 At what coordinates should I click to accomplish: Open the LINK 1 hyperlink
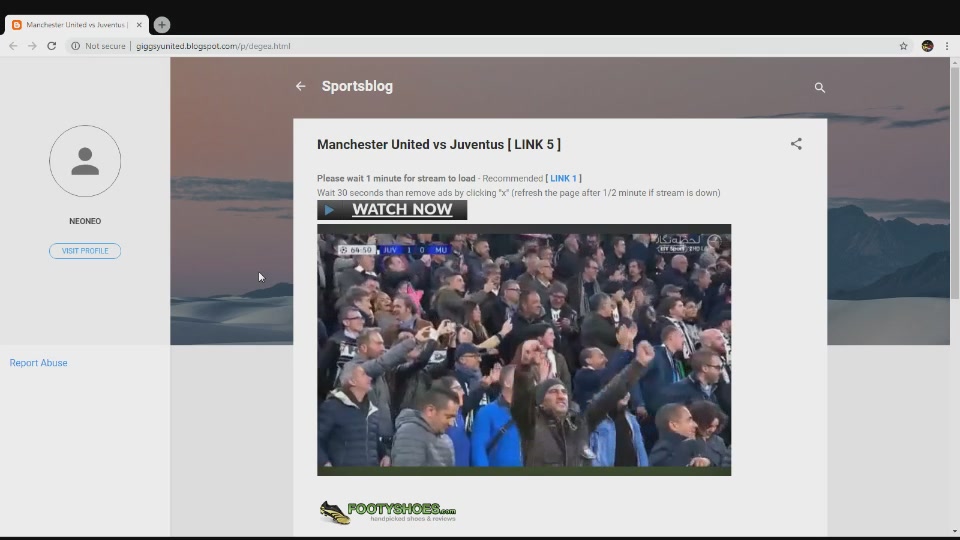[563, 178]
